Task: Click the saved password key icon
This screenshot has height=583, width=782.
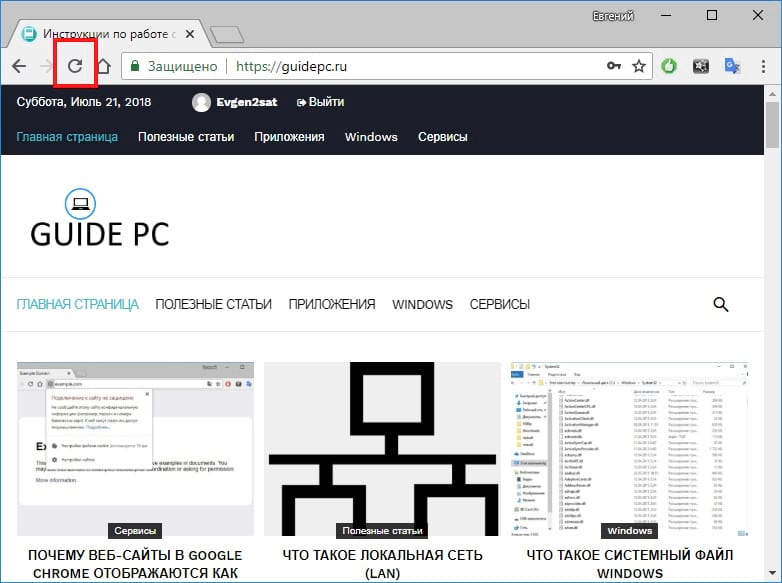Action: (x=613, y=66)
